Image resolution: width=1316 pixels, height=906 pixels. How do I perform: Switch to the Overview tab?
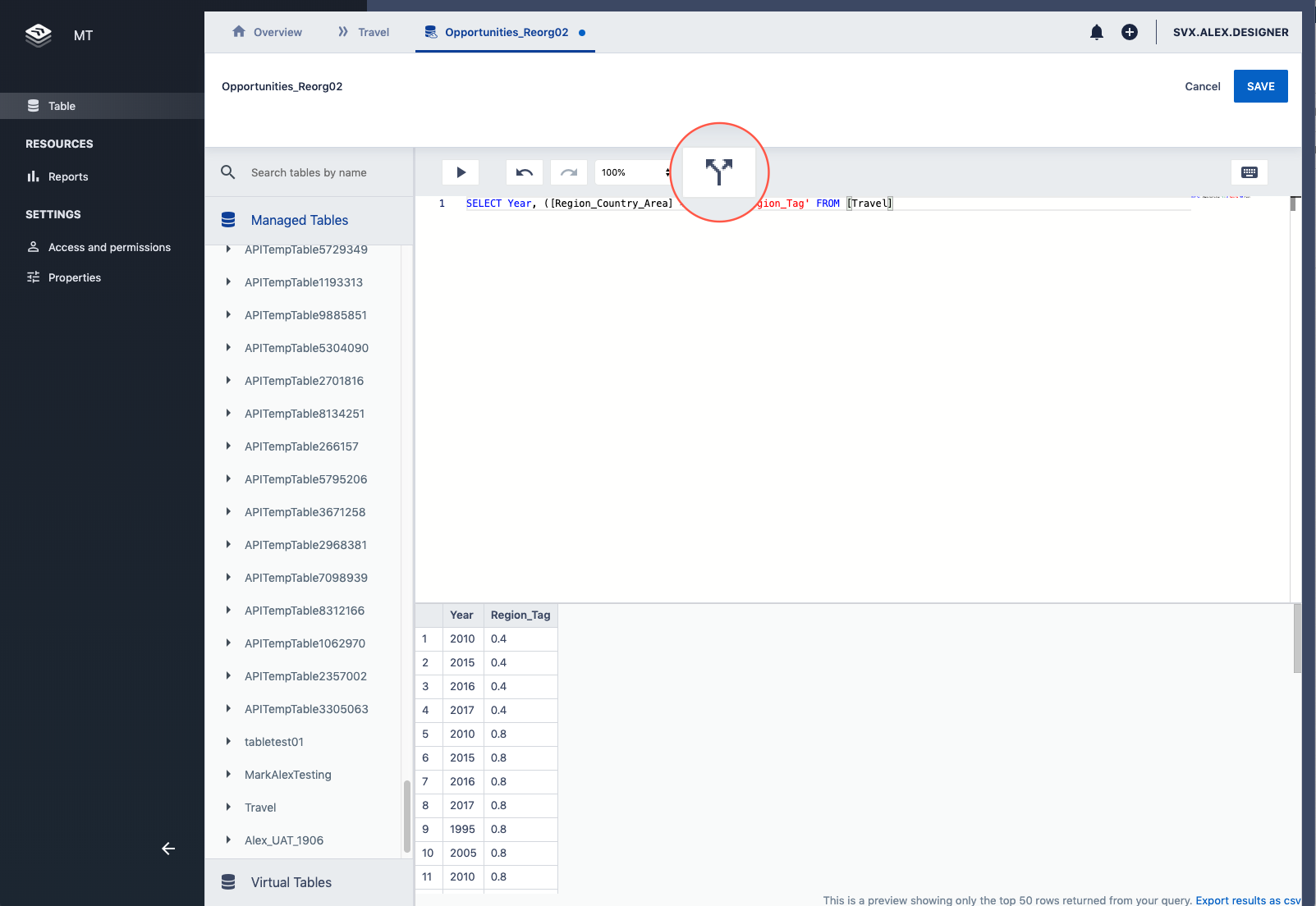click(268, 32)
